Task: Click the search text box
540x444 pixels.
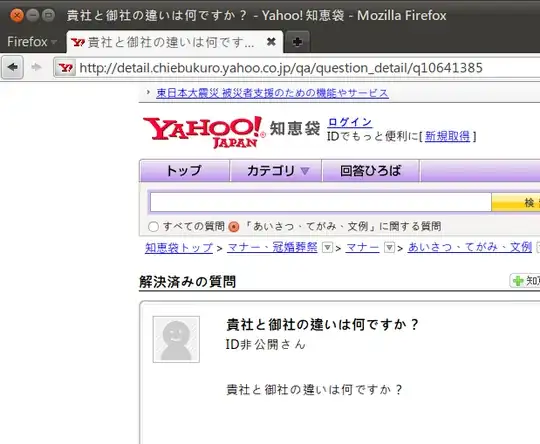Action: [x=320, y=202]
